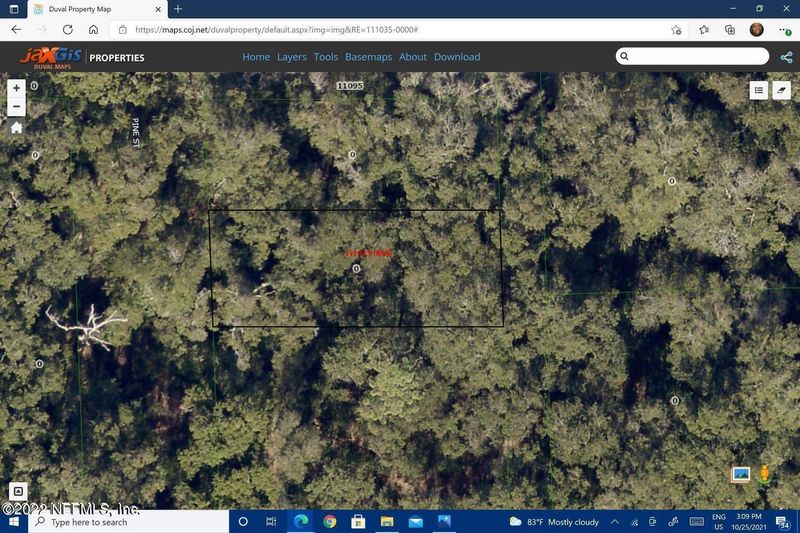Open the Windows Start menu
This screenshot has width=800, height=533.
point(14,522)
